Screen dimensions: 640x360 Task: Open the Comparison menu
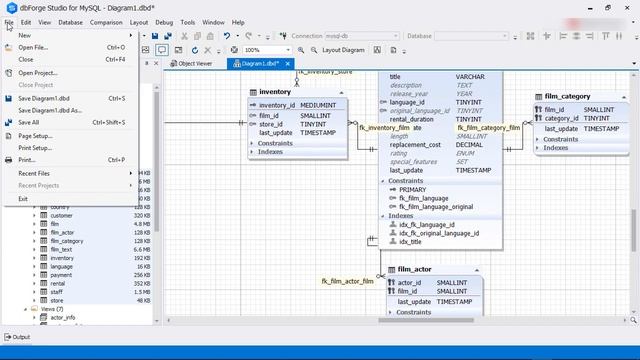click(x=106, y=22)
